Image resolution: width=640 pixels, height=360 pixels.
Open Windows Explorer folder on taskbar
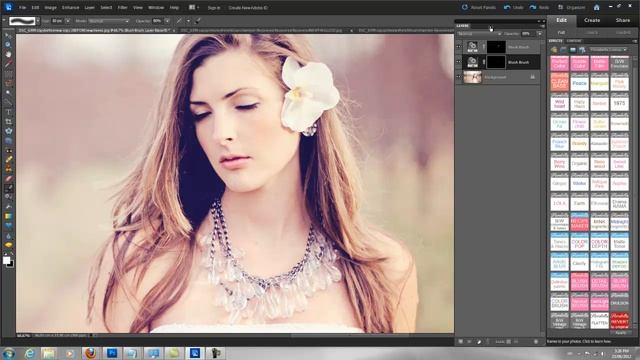coord(49,353)
